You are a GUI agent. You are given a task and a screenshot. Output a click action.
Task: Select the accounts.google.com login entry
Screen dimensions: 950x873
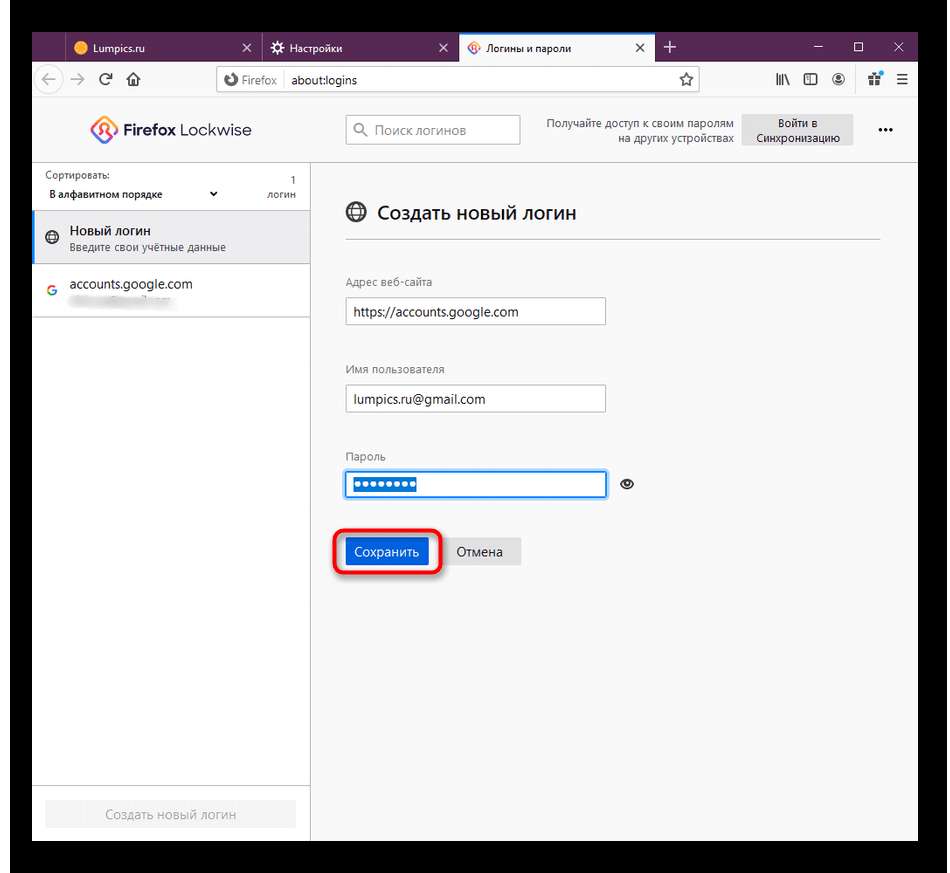point(171,290)
